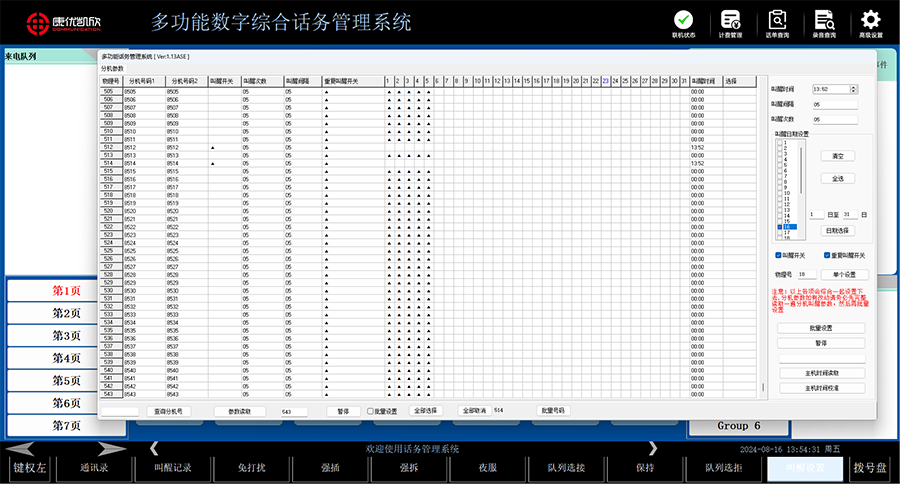Viewport: 900px width, 484px height.
Task: Click the 全部取消 button
Action: pyautogui.click(x=475, y=411)
